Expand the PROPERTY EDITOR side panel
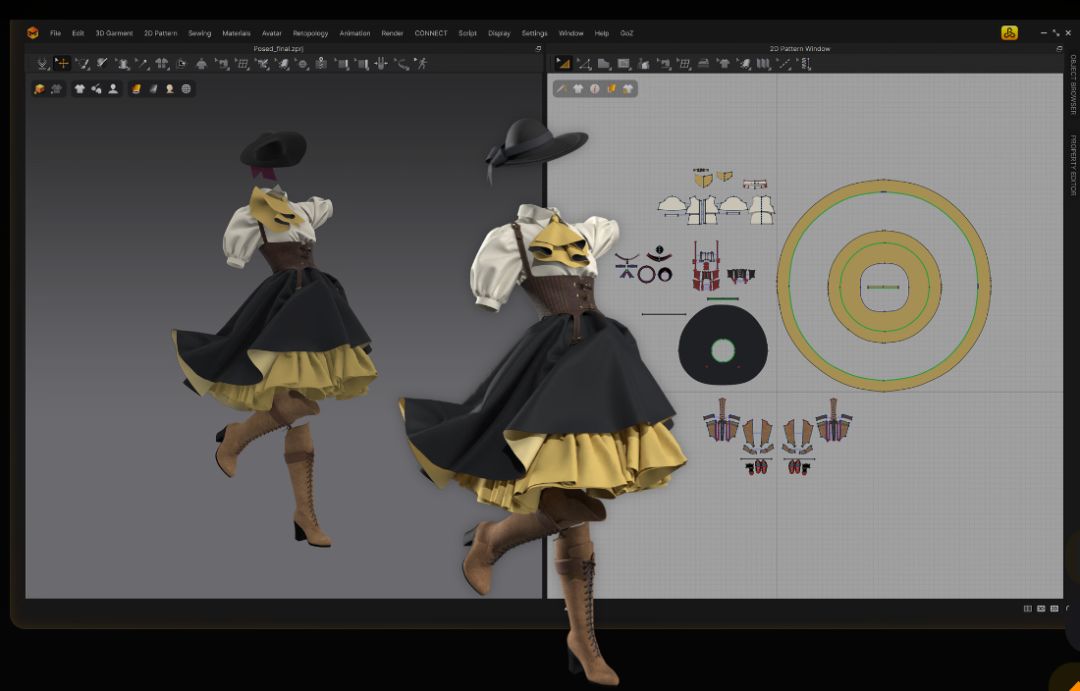The image size is (1080, 691). [1072, 165]
